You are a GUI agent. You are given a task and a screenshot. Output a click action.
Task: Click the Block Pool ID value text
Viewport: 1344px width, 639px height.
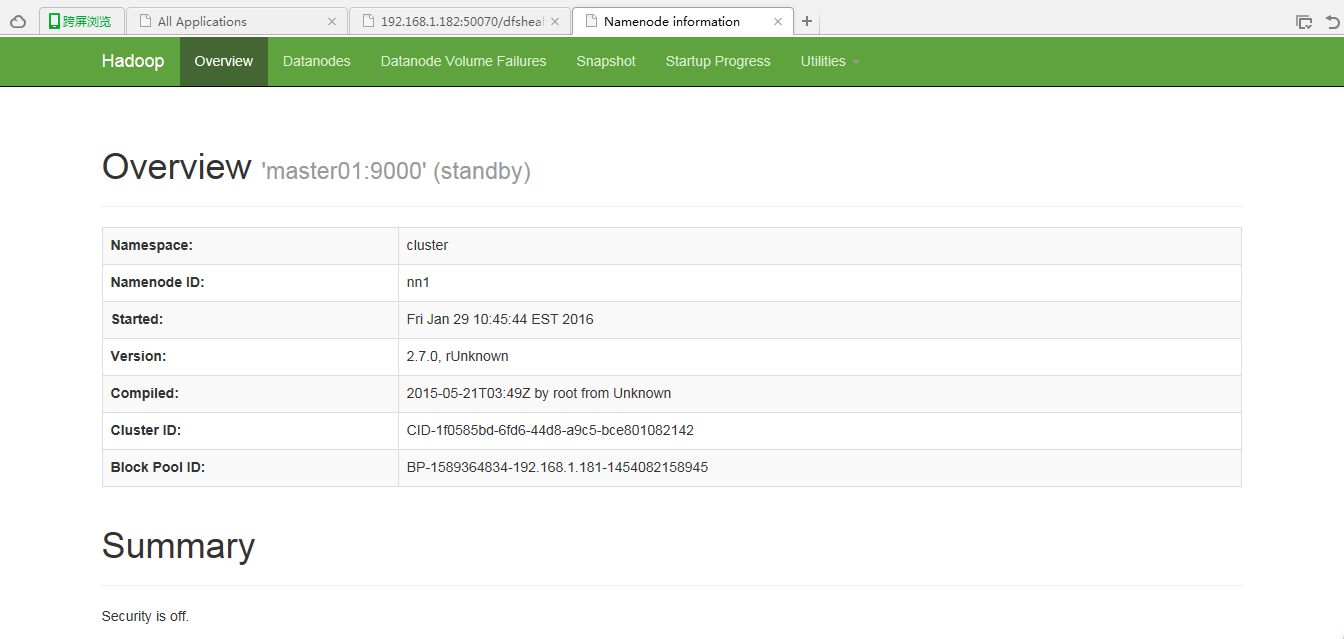coord(557,467)
